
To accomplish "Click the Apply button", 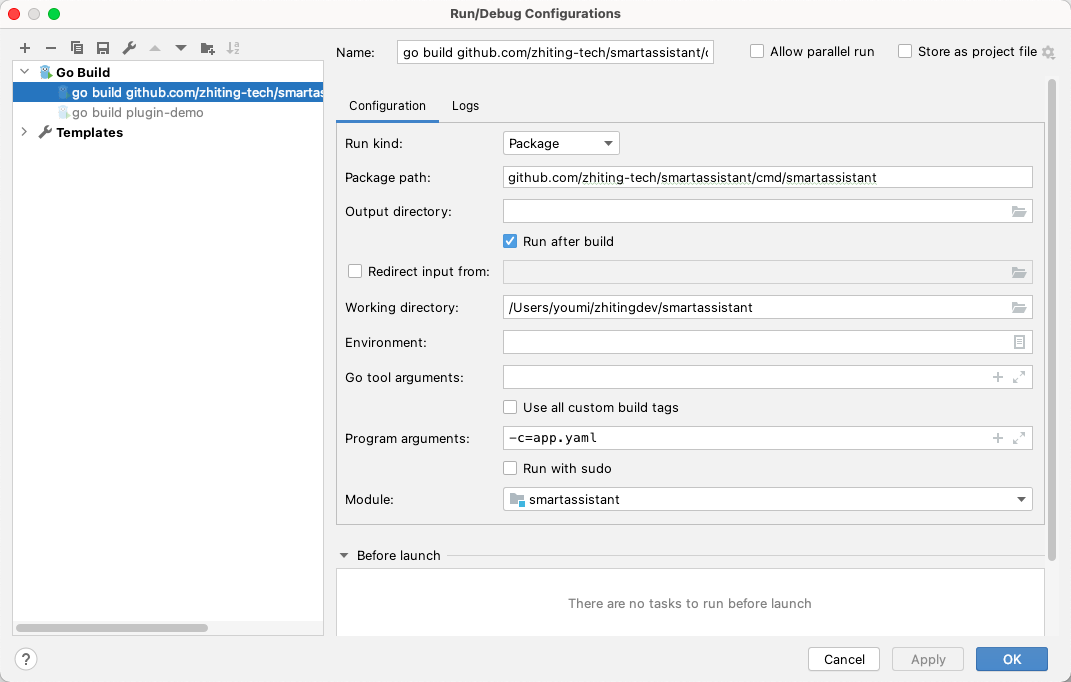I will 928,659.
